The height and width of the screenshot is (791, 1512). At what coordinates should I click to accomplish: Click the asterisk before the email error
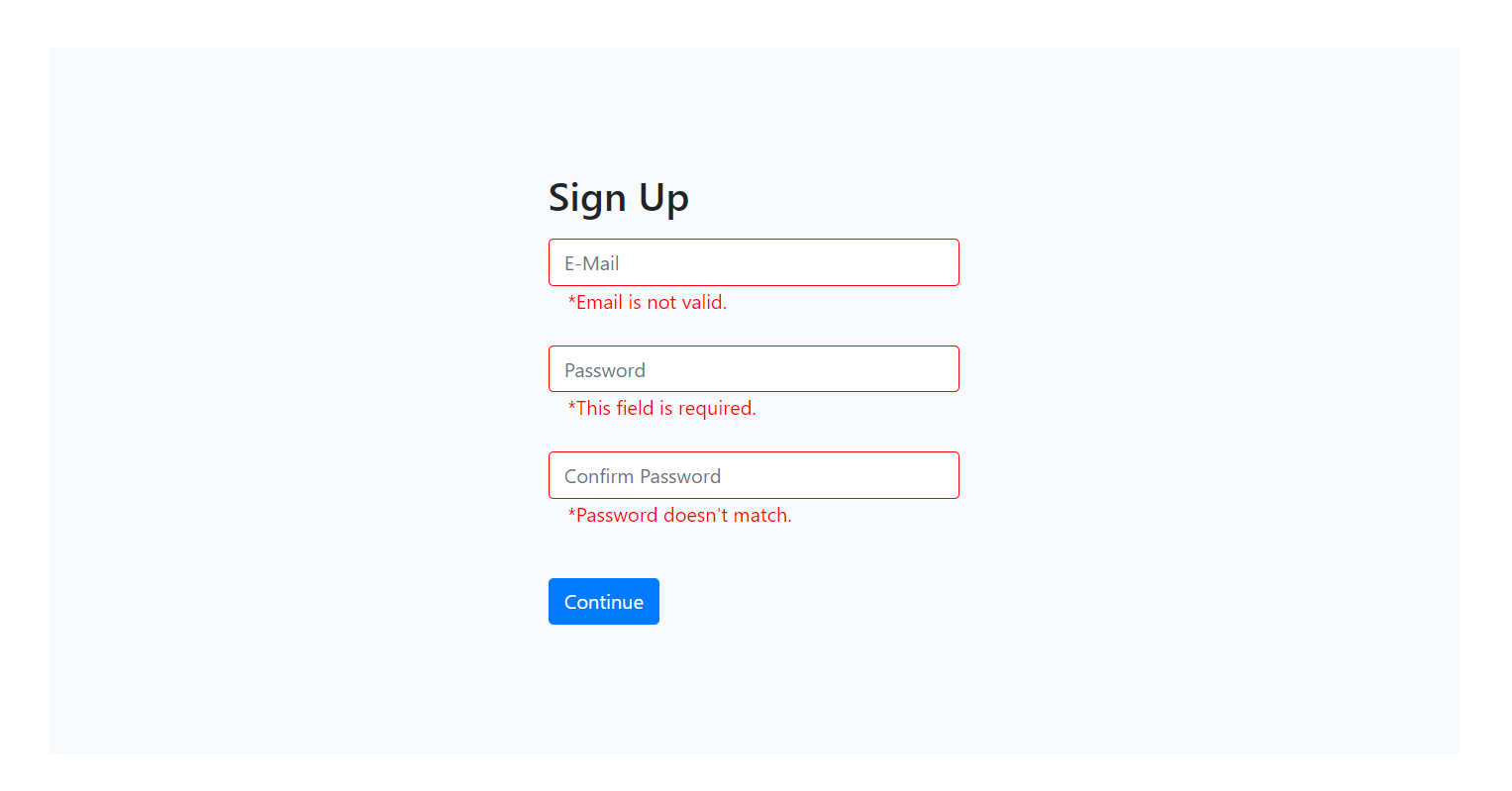(570, 302)
